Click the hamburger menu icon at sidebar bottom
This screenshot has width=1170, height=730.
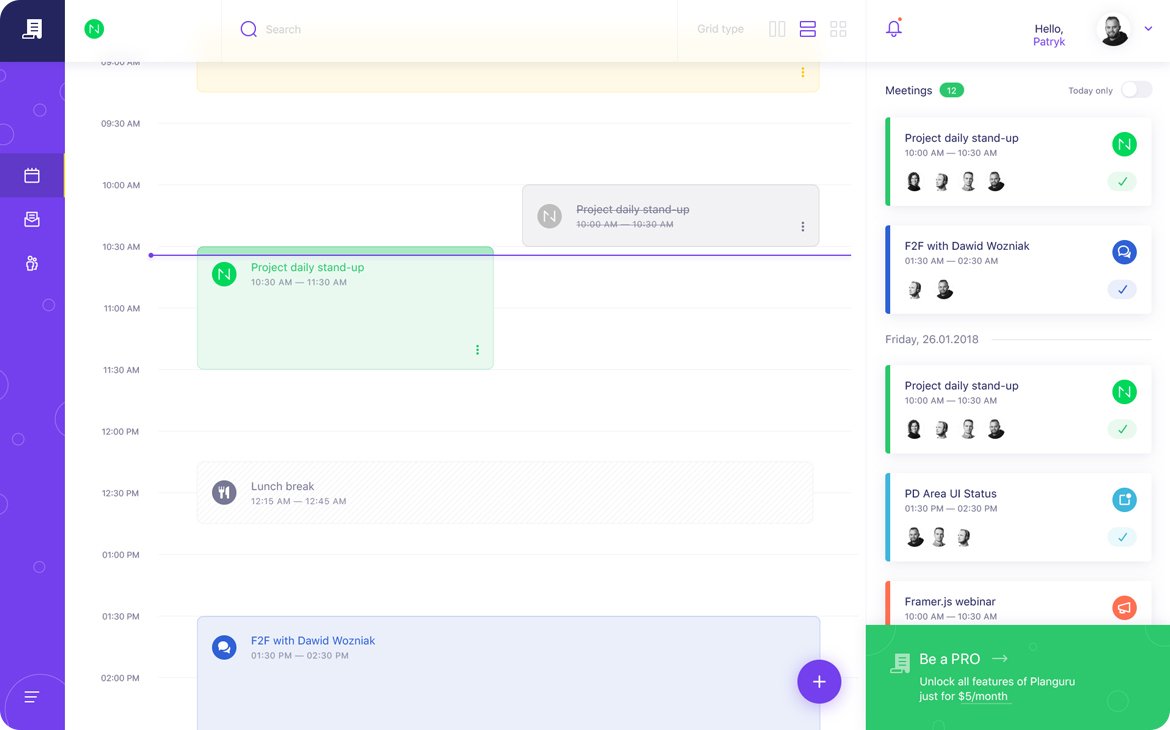(31, 697)
